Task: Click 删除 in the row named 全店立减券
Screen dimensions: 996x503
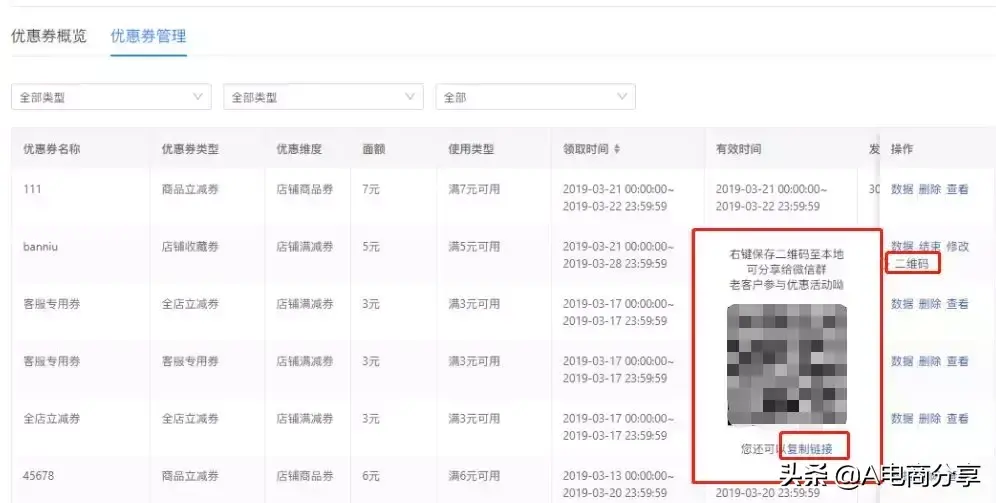Action: pos(930,419)
